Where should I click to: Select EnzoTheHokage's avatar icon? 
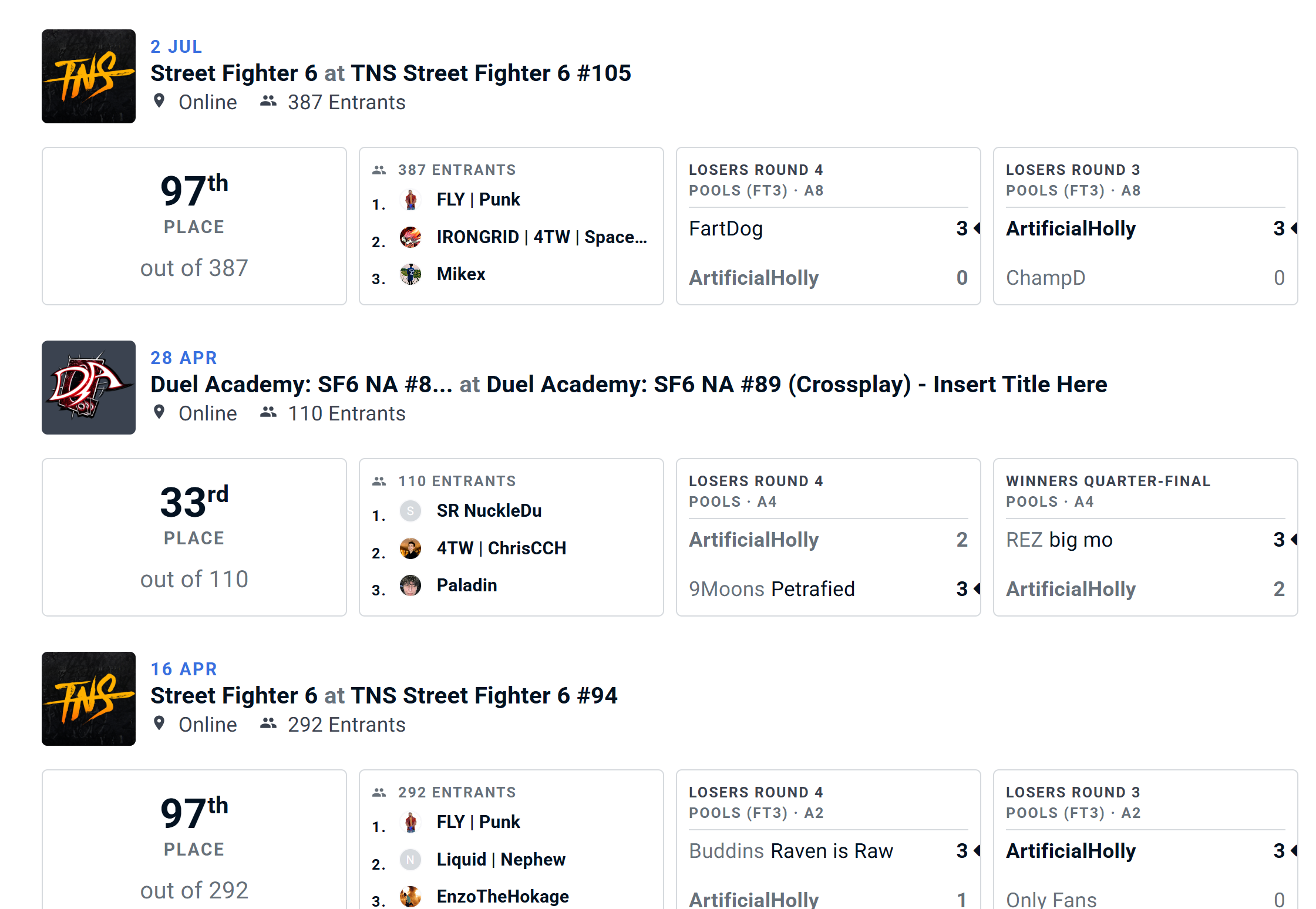tap(410, 897)
